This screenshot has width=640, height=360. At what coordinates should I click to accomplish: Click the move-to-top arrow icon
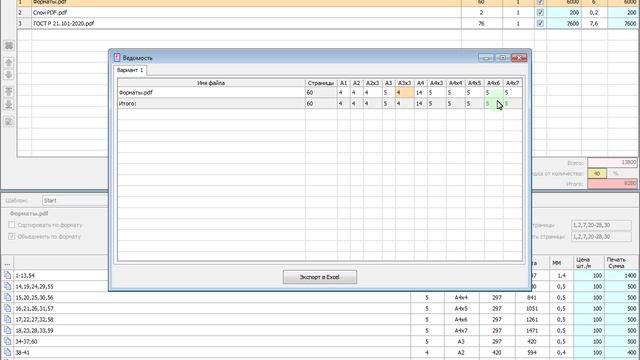[9, 92]
